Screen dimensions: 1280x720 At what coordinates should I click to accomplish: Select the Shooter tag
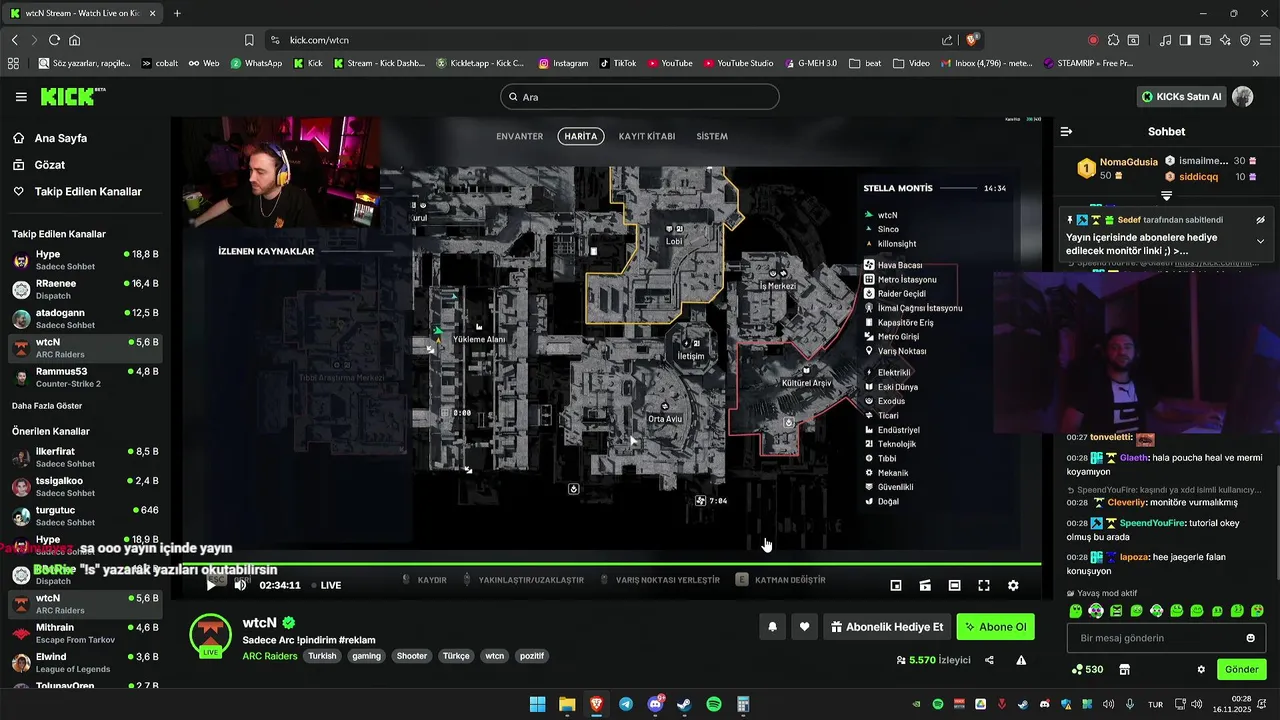(412, 656)
